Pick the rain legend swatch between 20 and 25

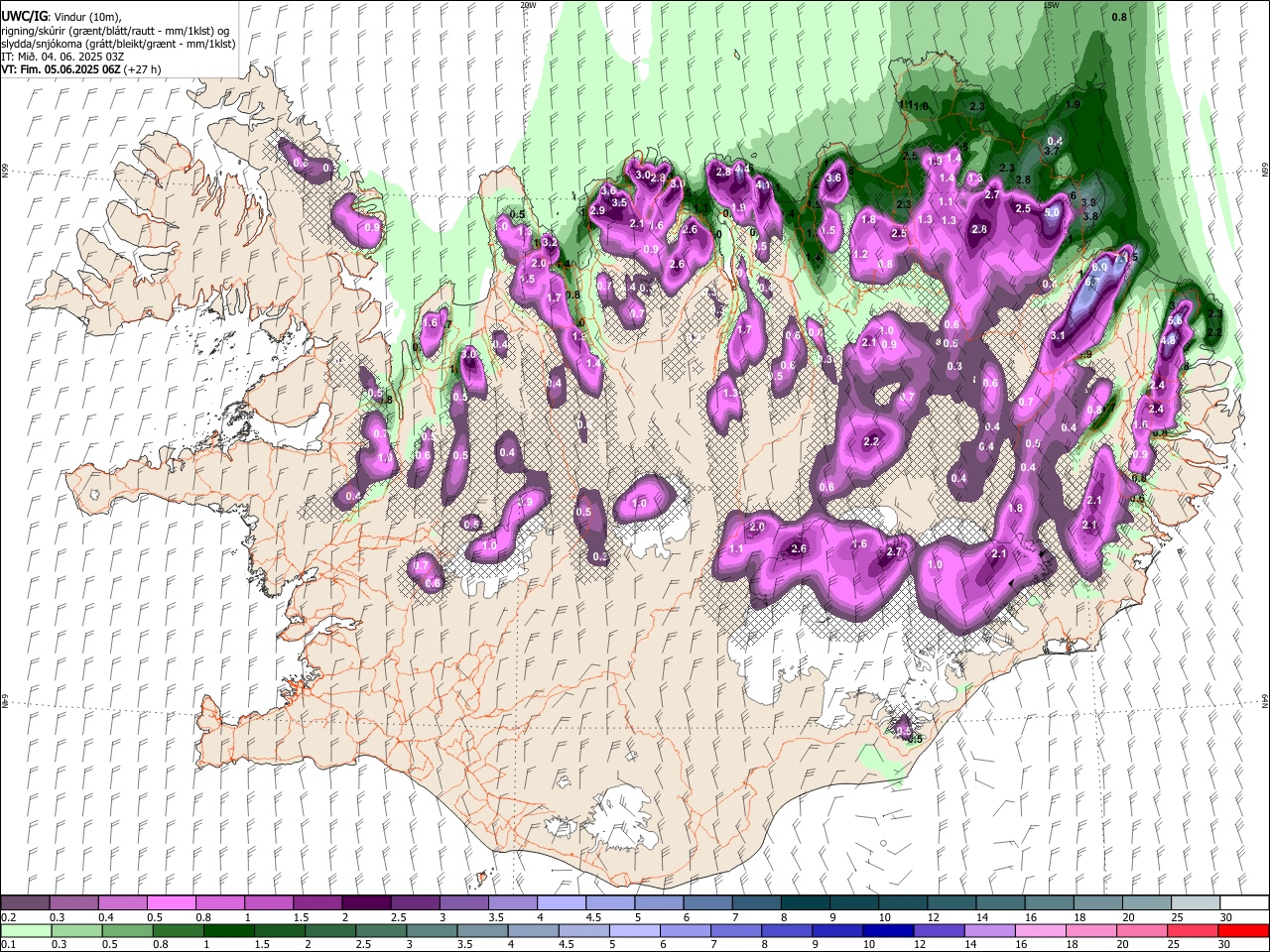[x=1143, y=931]
